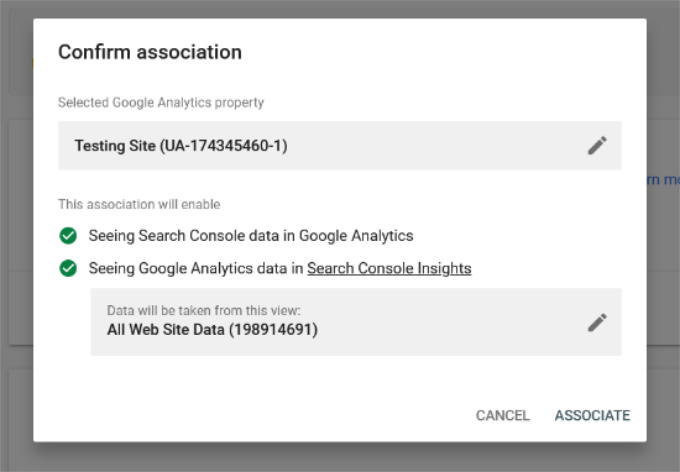
Task: Edit the All Web Site Data view
Action: pos(597,322)
